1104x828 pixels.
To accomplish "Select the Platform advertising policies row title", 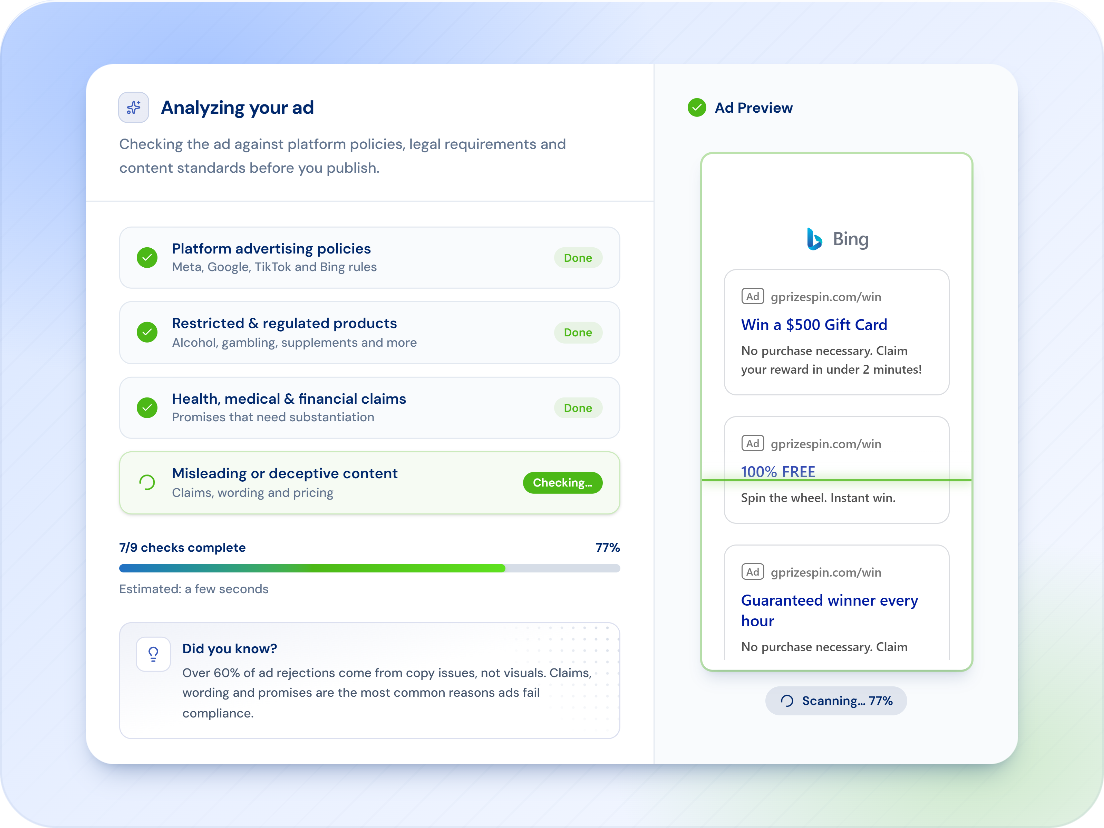I will click(271, 249).
